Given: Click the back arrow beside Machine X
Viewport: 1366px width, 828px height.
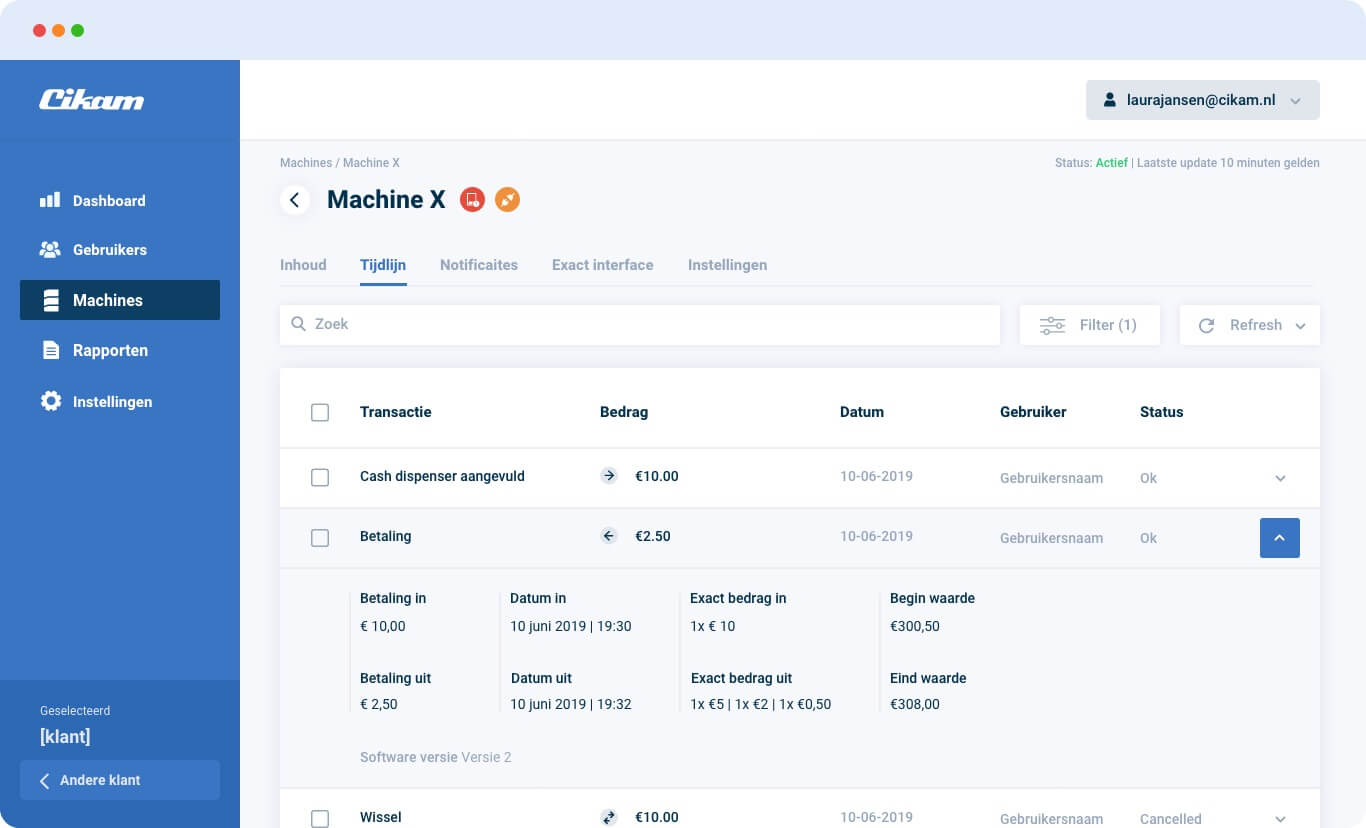Looking at the screenshot, I should coord(294,200).
